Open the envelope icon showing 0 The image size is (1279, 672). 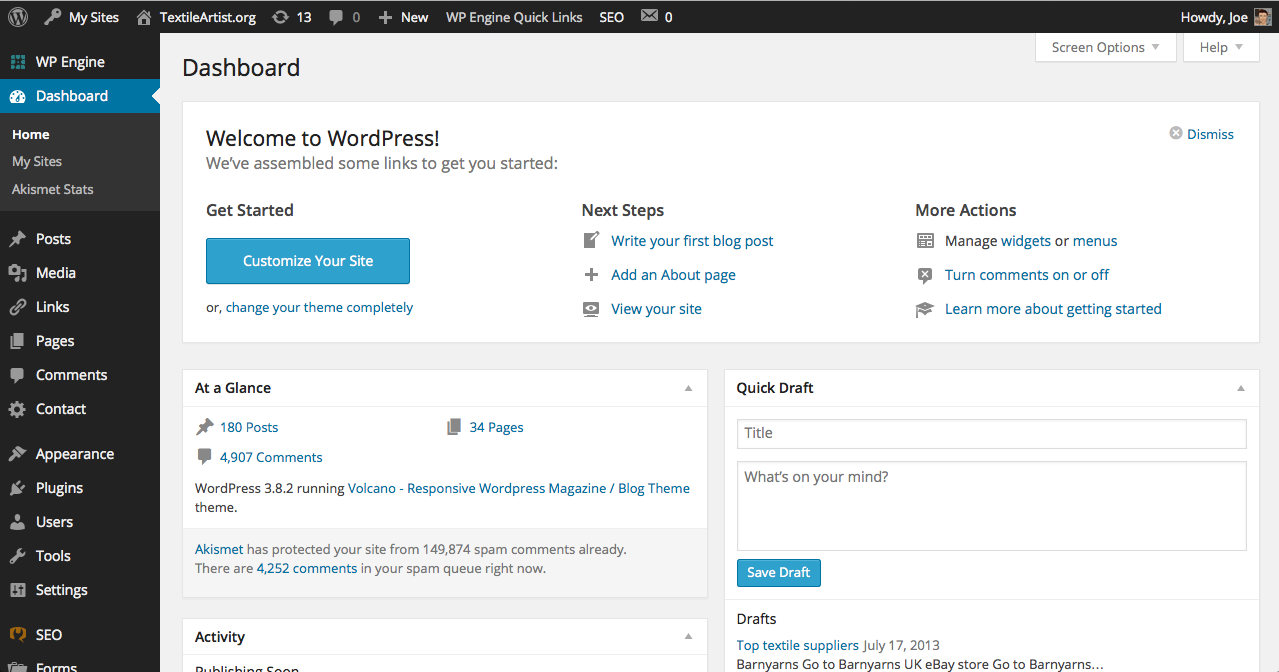[x=649, y=17]
